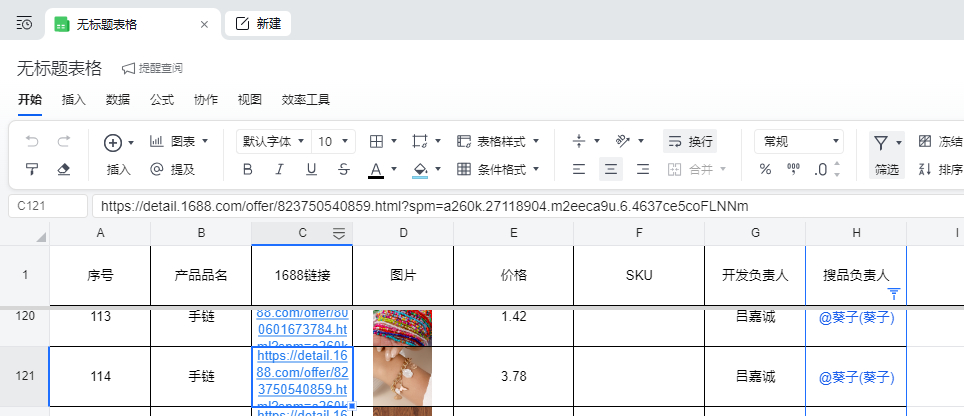Click the eraser clear-format icon
This screenshot has height=416, width=964.
pyautogui.click(x=64, y=169)
